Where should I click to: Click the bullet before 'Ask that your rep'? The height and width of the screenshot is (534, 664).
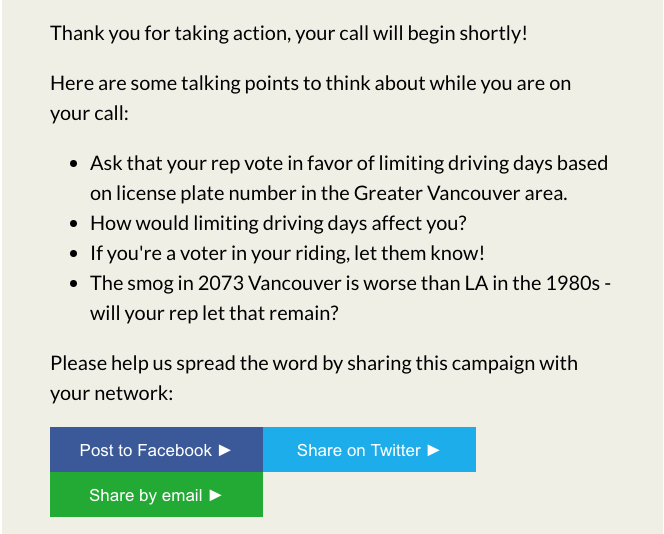point(74,164)
